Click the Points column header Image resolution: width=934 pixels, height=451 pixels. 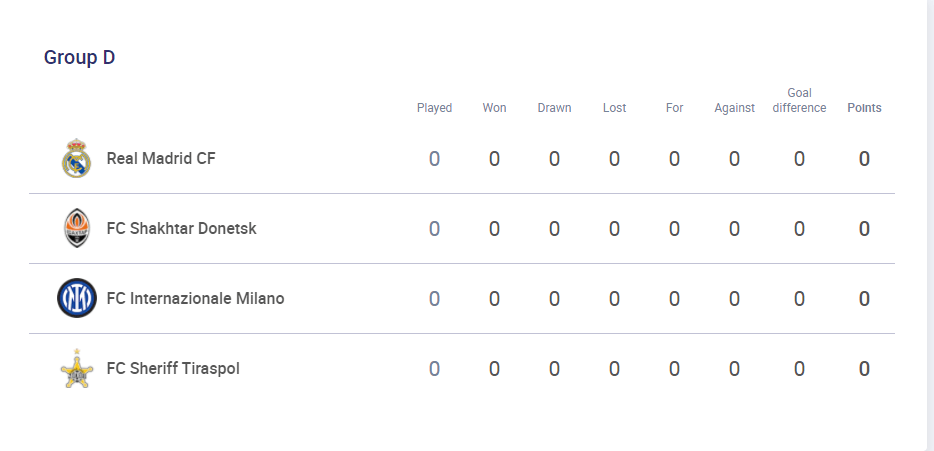coord(864,108)
